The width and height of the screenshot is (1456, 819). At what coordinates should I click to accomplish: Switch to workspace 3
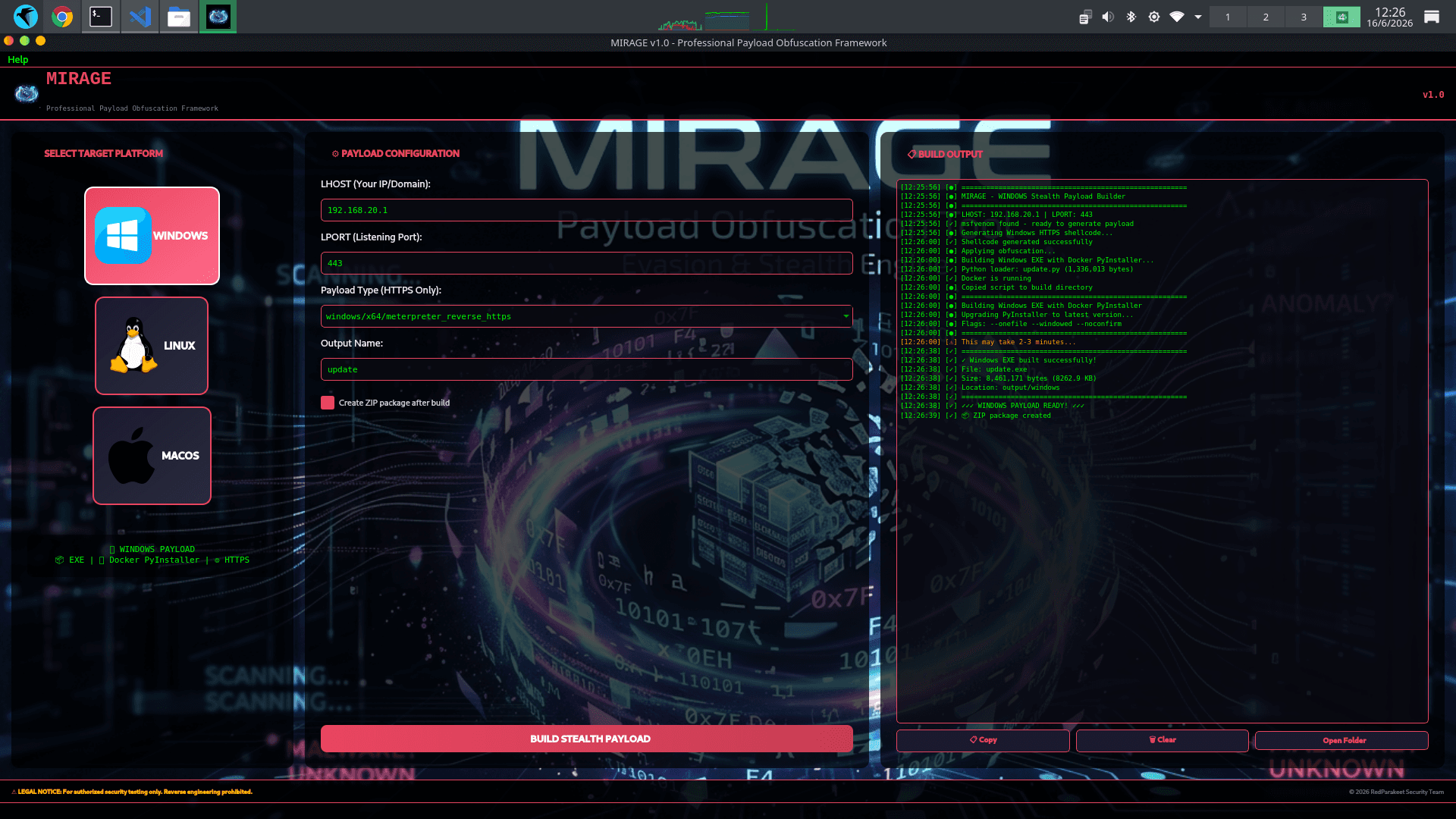1304,17
